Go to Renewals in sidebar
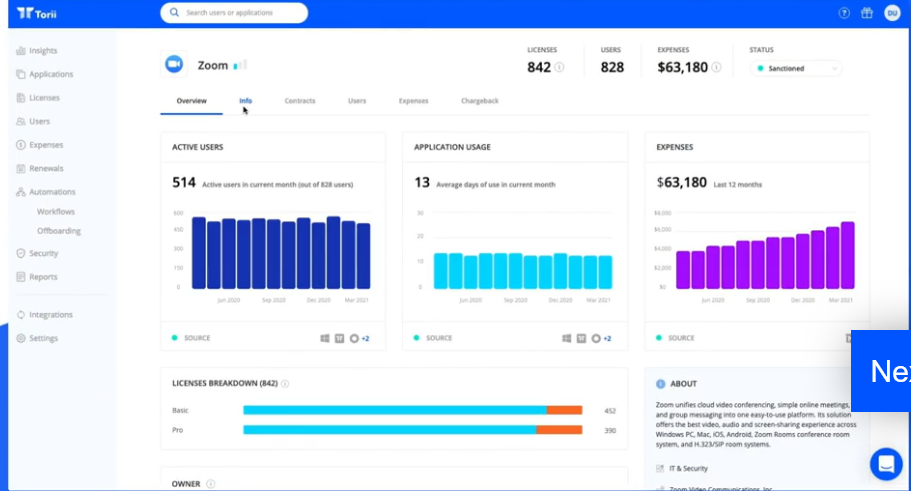The width and height of the screenshot is (911, 491). tap(46, 168)
